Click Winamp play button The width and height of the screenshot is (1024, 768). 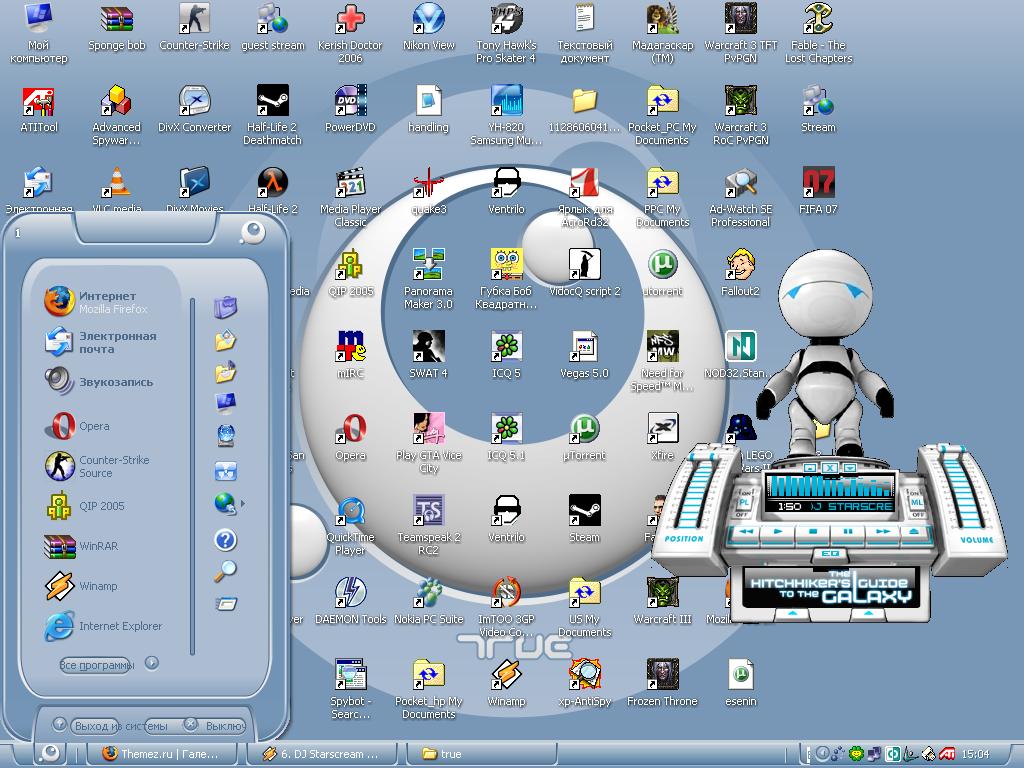tap(778, 532)
